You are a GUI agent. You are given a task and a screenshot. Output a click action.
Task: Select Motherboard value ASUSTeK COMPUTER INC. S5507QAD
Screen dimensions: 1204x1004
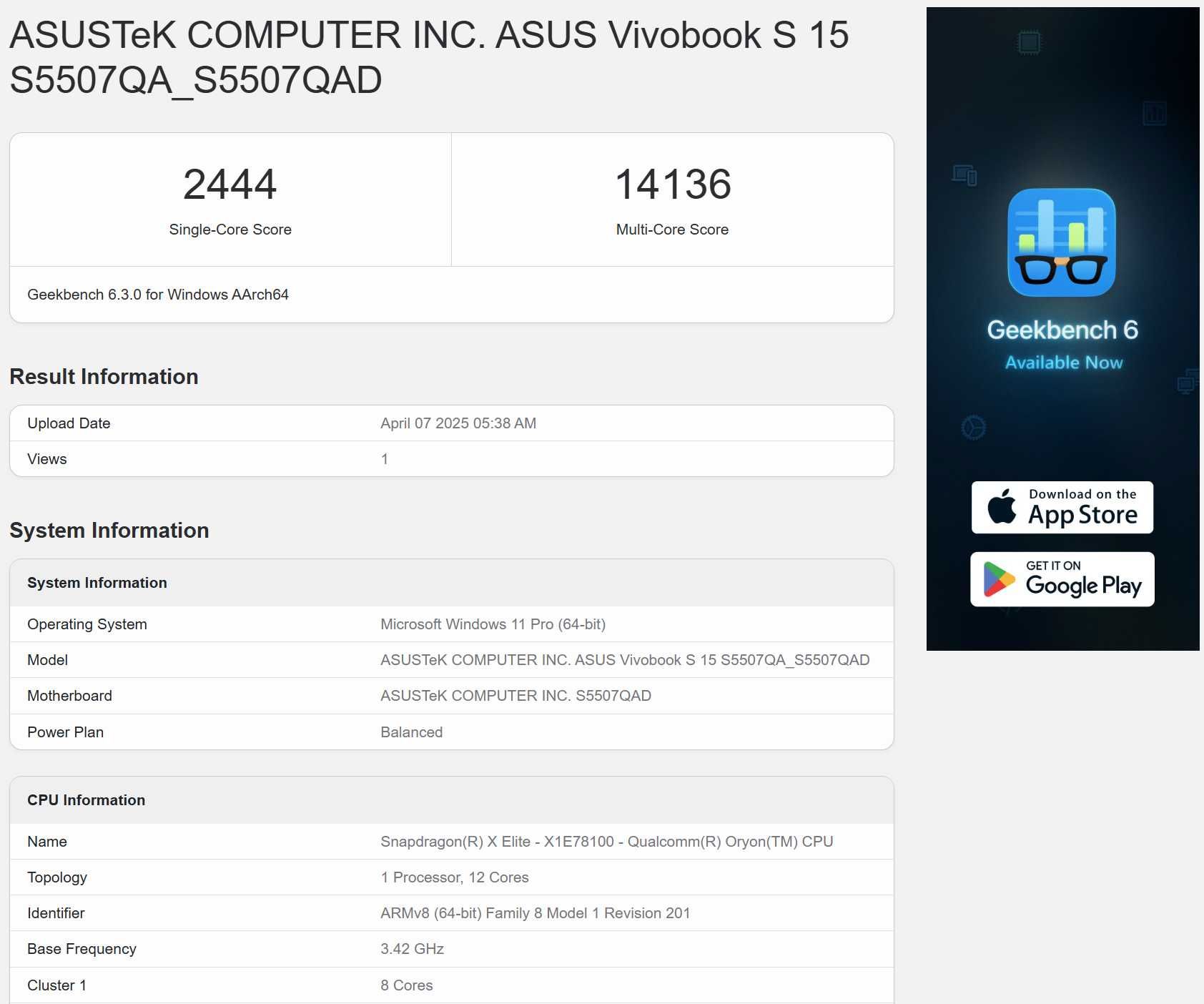coord(515,696)
